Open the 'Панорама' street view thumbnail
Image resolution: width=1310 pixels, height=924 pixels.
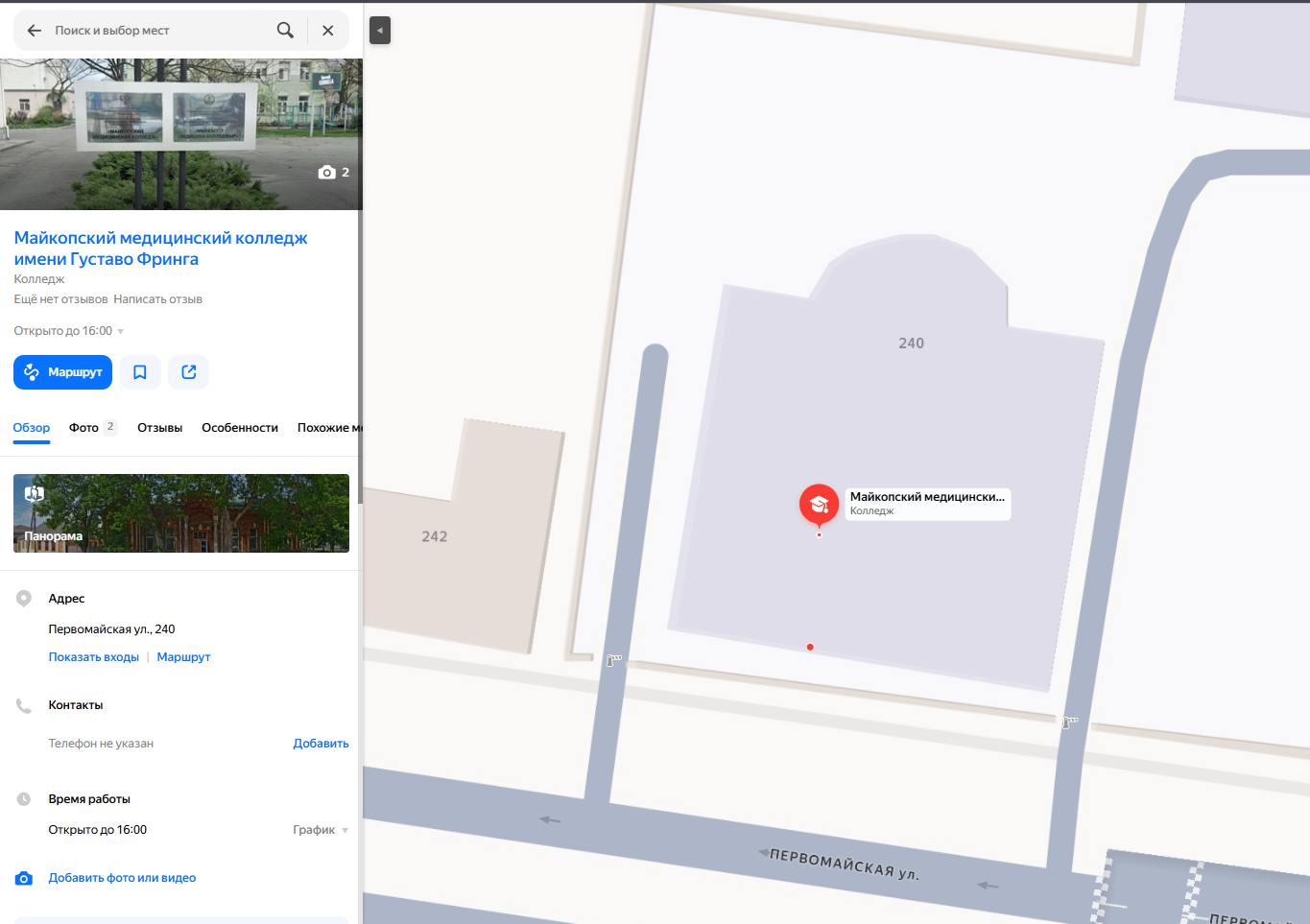click(181, 513)
